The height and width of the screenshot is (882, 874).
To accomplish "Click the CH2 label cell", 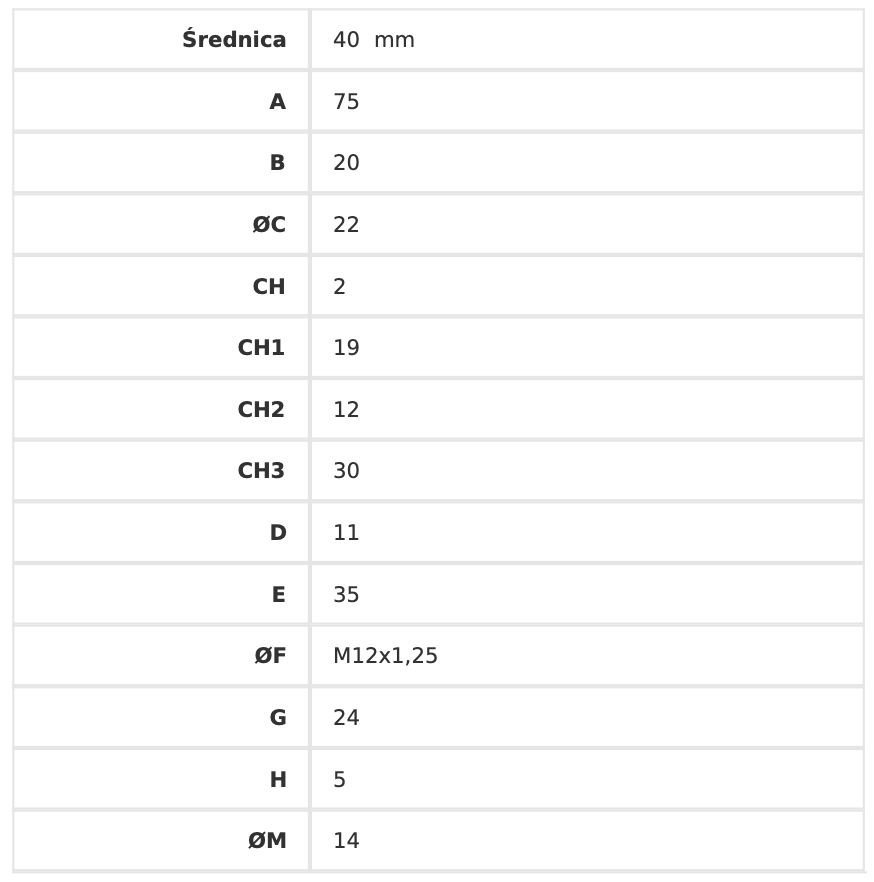I will coord(261,410).
